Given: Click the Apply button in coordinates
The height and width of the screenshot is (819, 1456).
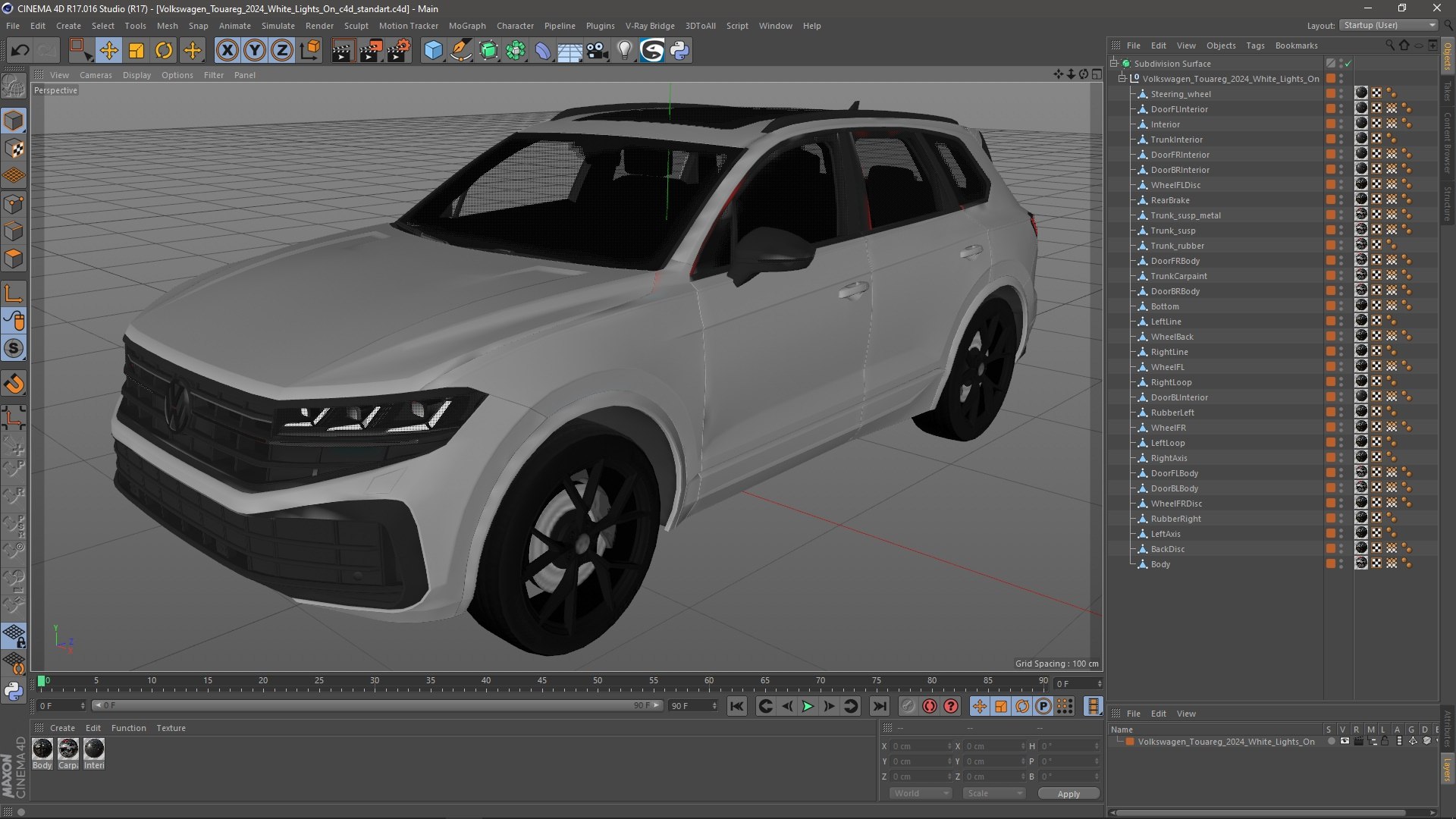Looking at the screenshot, I should 1068,794.
